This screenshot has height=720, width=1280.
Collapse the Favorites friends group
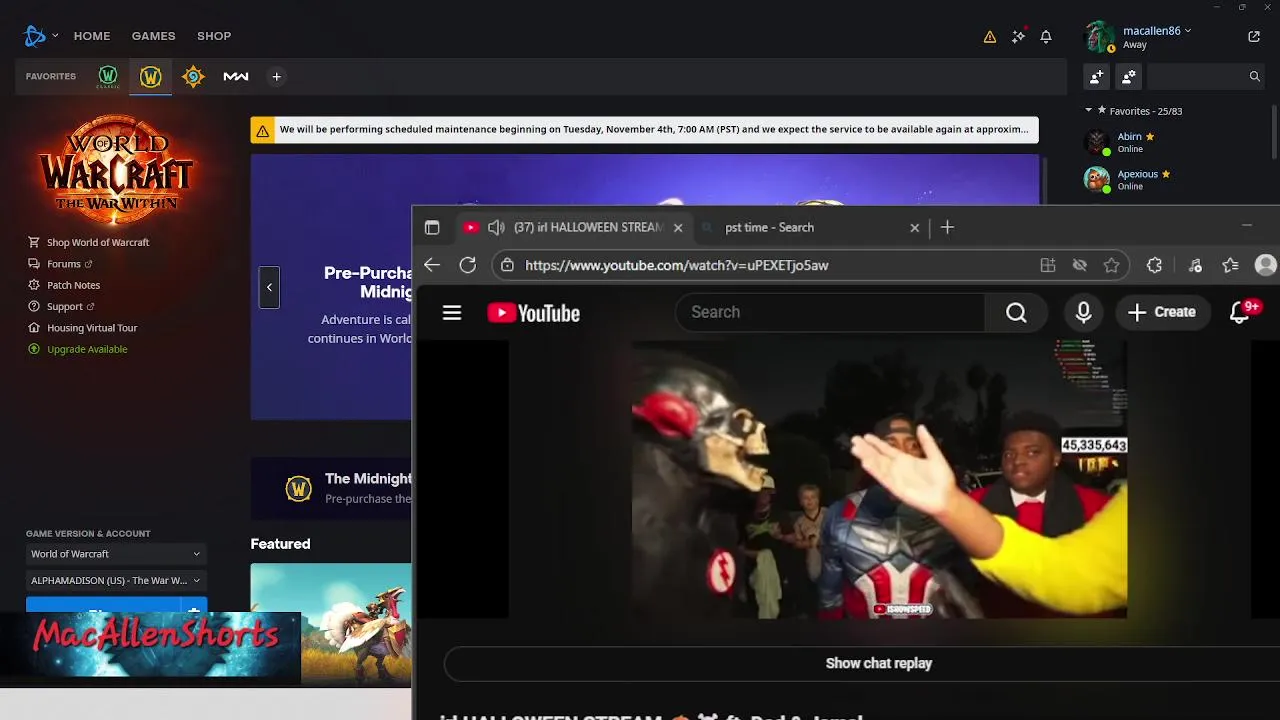[1089, 111]
